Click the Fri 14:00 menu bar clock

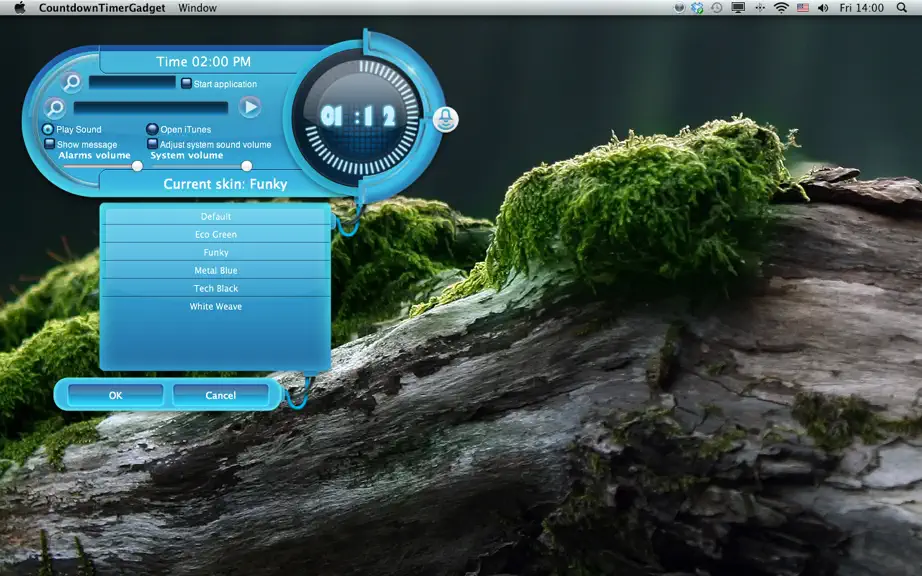pos(861,8)
